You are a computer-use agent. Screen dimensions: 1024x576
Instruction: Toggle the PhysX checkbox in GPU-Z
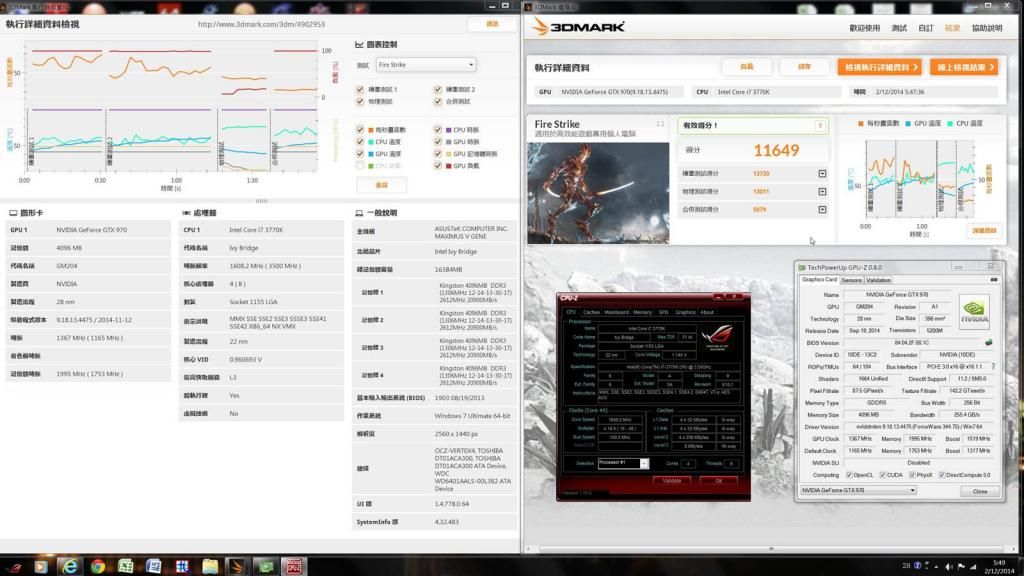912,475
